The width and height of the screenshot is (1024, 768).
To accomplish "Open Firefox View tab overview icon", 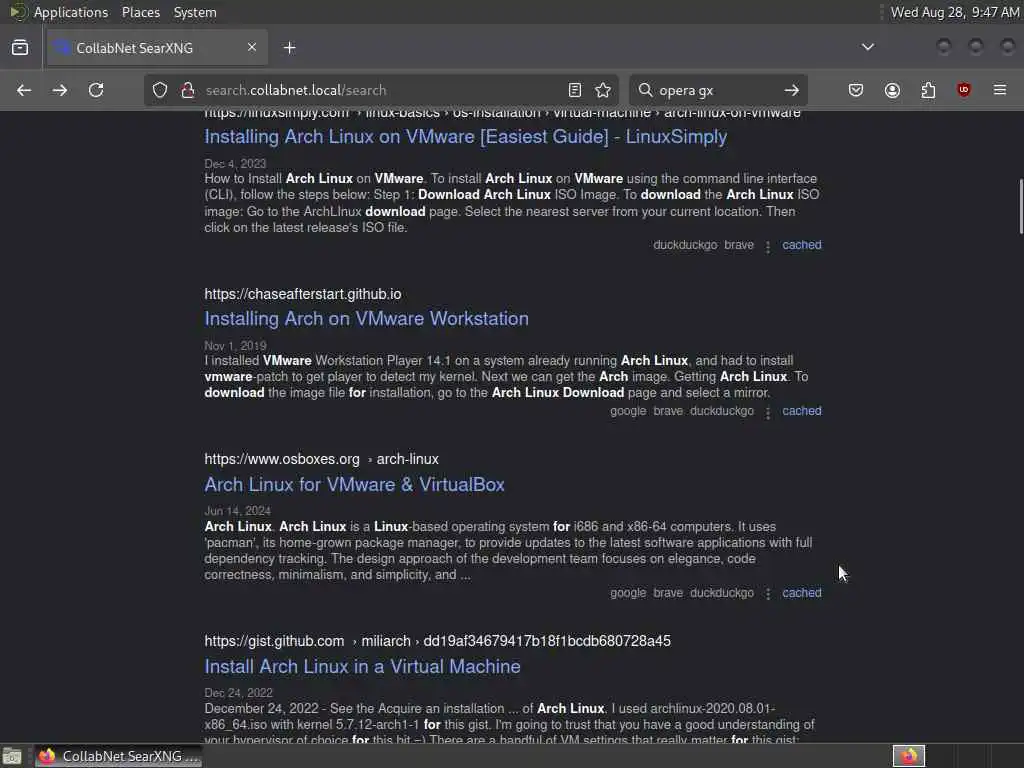I will pos(20,48).
